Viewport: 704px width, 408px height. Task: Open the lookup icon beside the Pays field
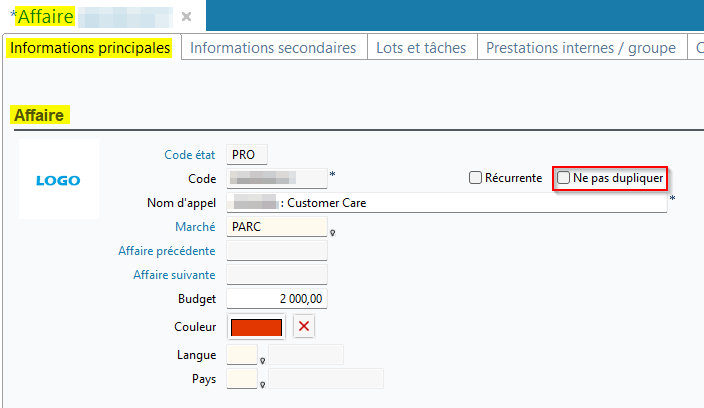(262, 385)
